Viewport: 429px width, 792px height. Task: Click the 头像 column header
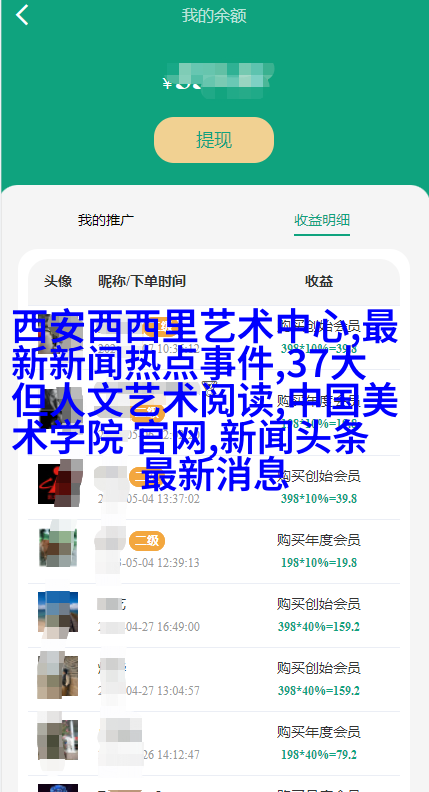(x=58, y=281)
